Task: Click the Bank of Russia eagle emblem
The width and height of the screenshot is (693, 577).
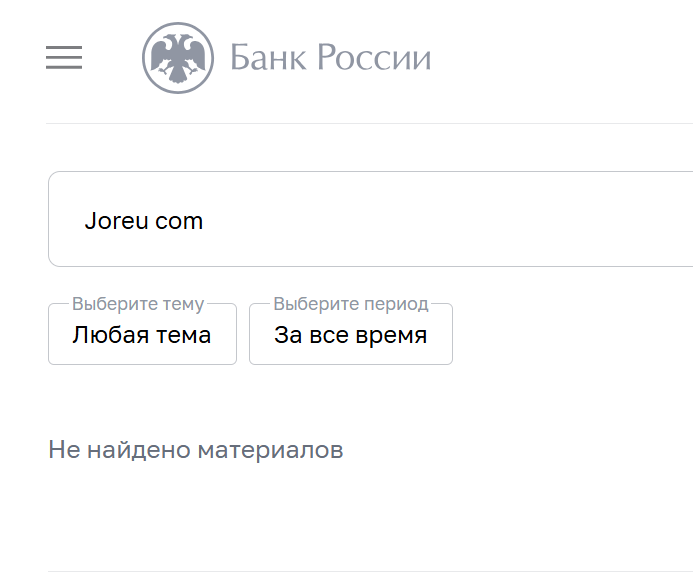Action: click(178, 58)
